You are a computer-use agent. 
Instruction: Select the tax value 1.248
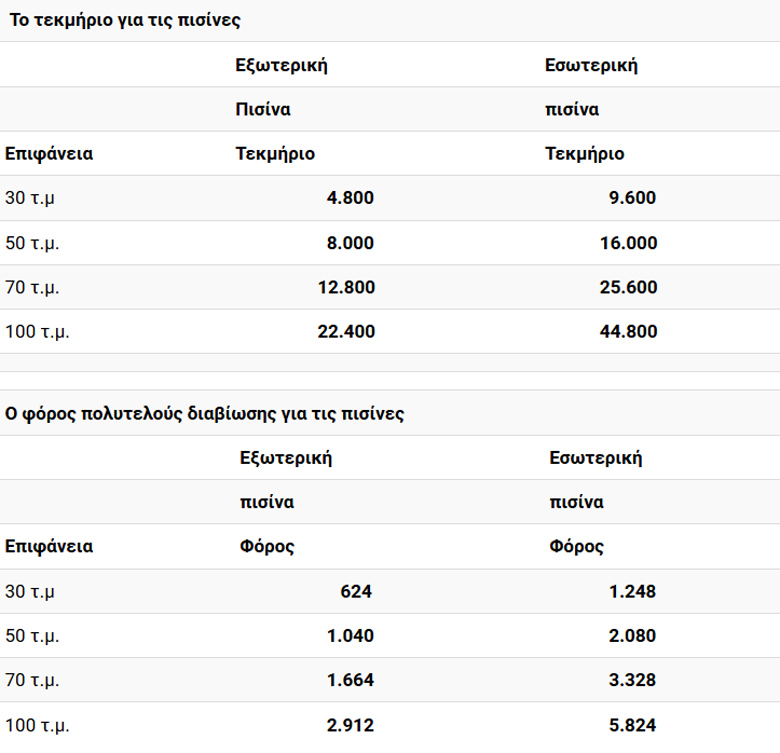[x=632, y=592]
